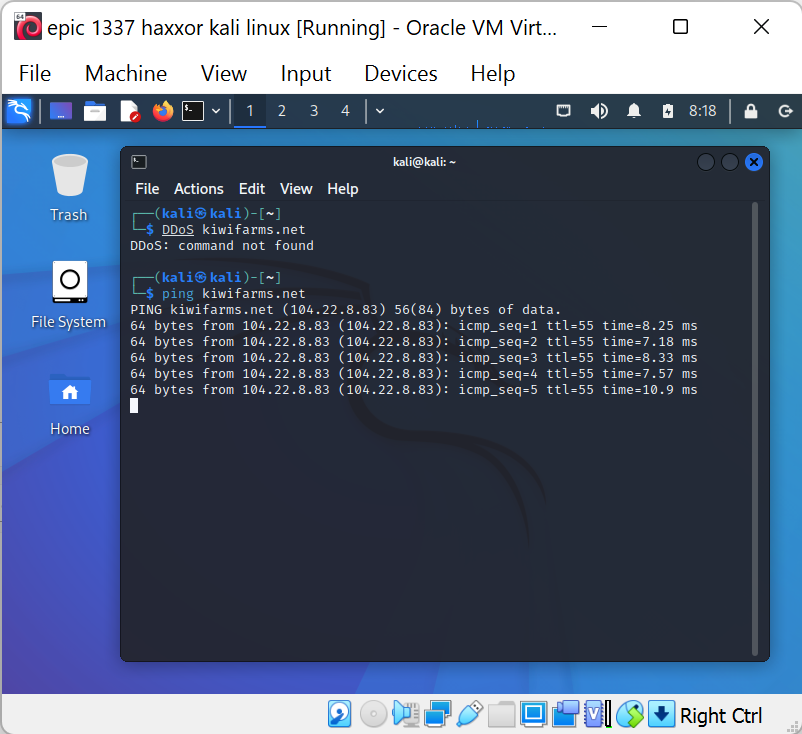
Task: Open the text editor panel launcher
Action: (x=129, y=111)
